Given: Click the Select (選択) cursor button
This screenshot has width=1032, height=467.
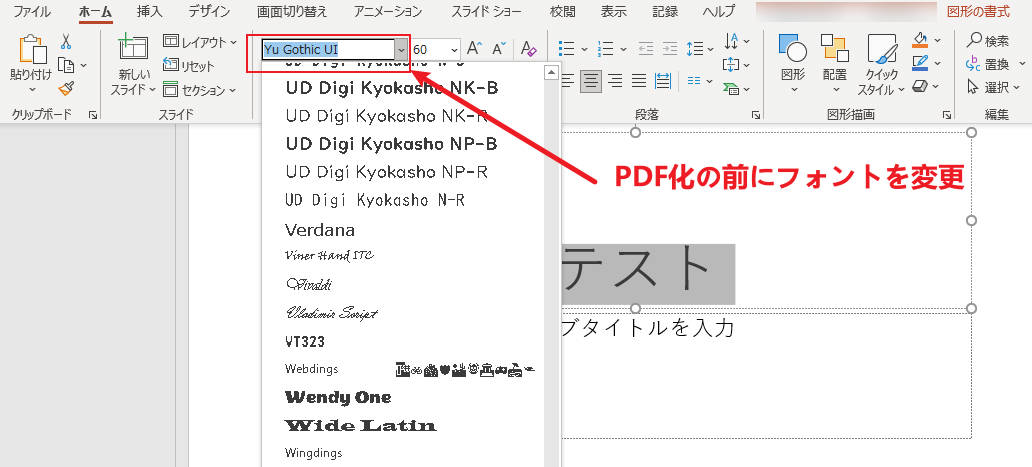Looking at the screenshot, I should pyautogui.click(x=988, y=87).
